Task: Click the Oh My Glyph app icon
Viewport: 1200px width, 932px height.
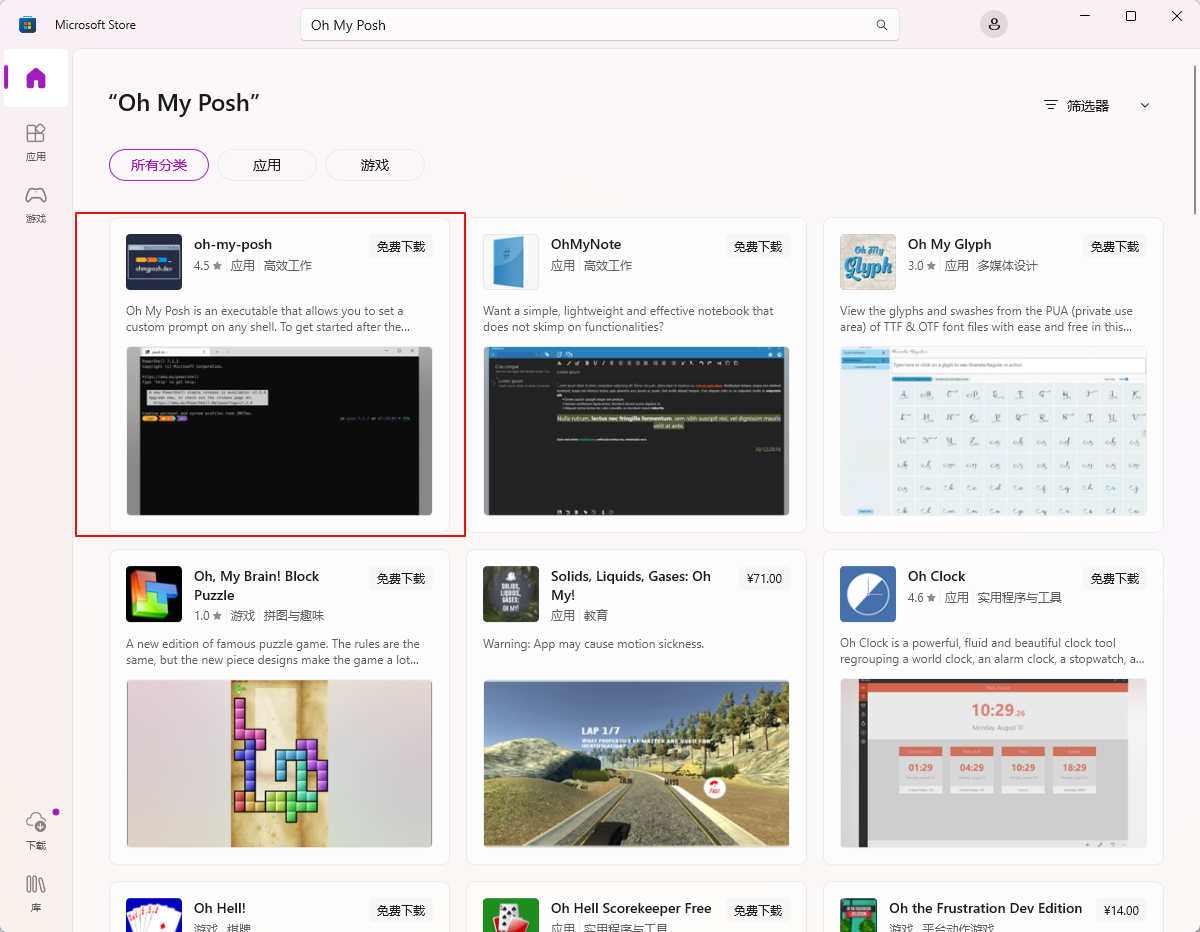Action: click(868, 262)
